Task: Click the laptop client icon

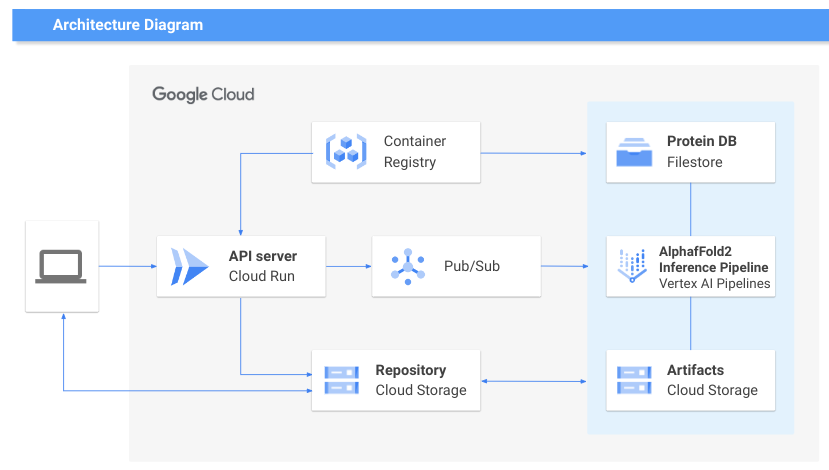Action: 61,267
